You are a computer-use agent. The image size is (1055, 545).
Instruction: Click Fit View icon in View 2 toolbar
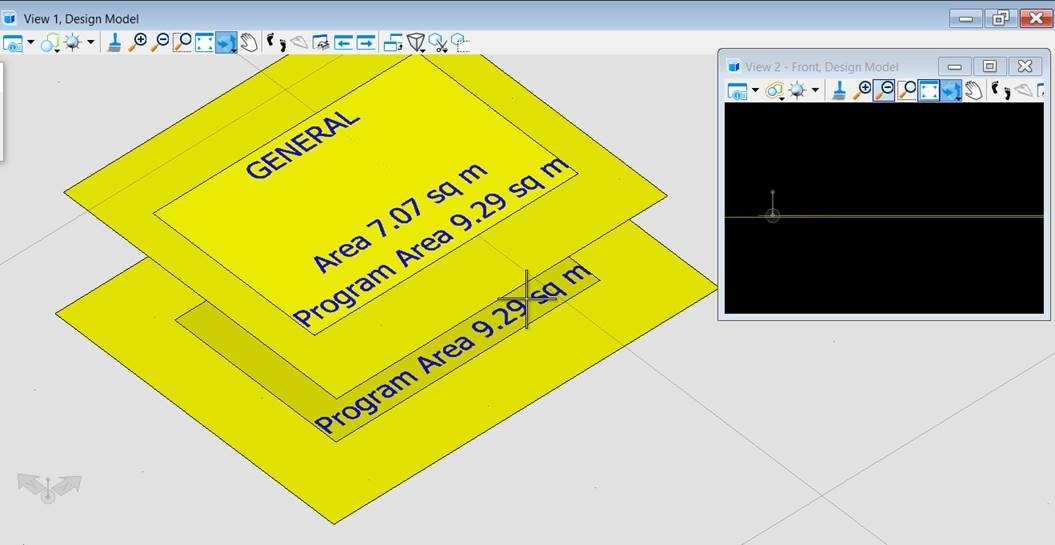(929, 90)
